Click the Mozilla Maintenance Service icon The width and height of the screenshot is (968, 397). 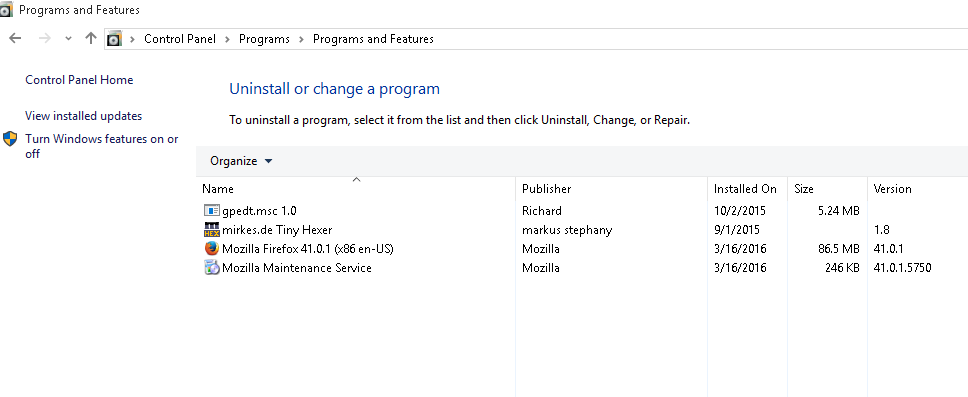point(212,268)
